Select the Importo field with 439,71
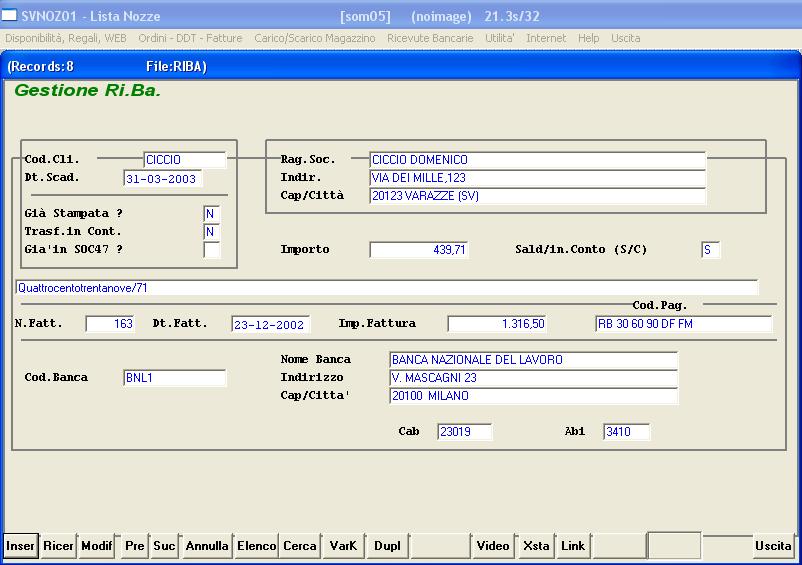802x565 pixels. pyautogui.click(x=419, y=250)
